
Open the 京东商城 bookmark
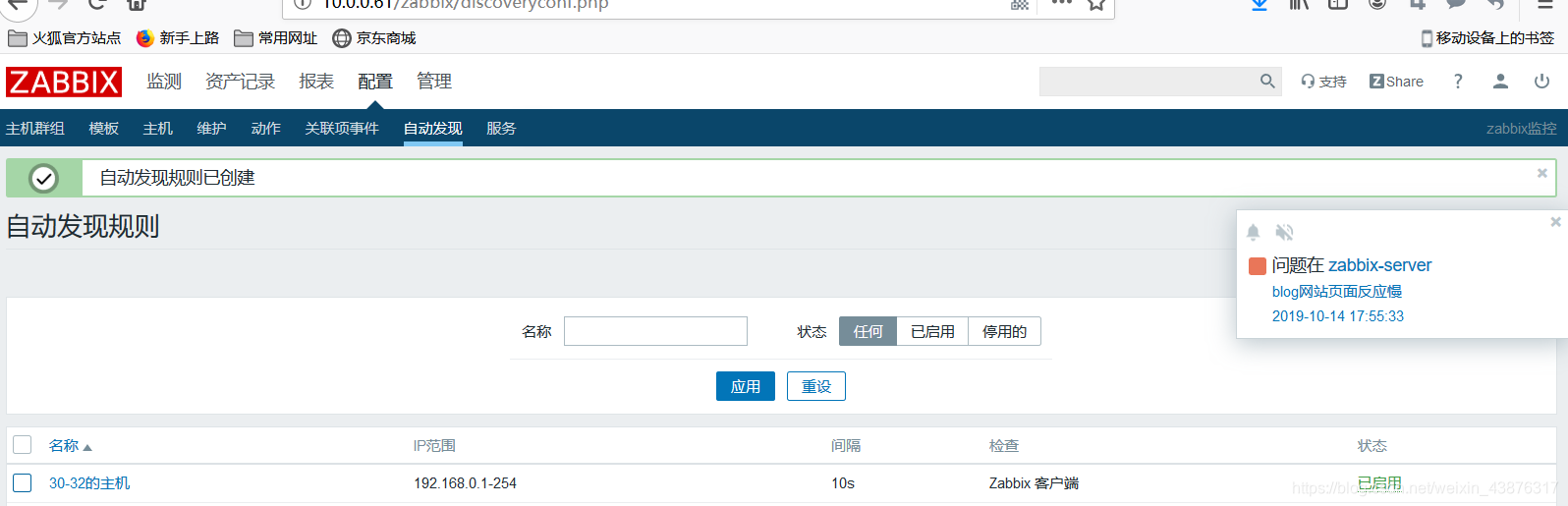(374, 38)
